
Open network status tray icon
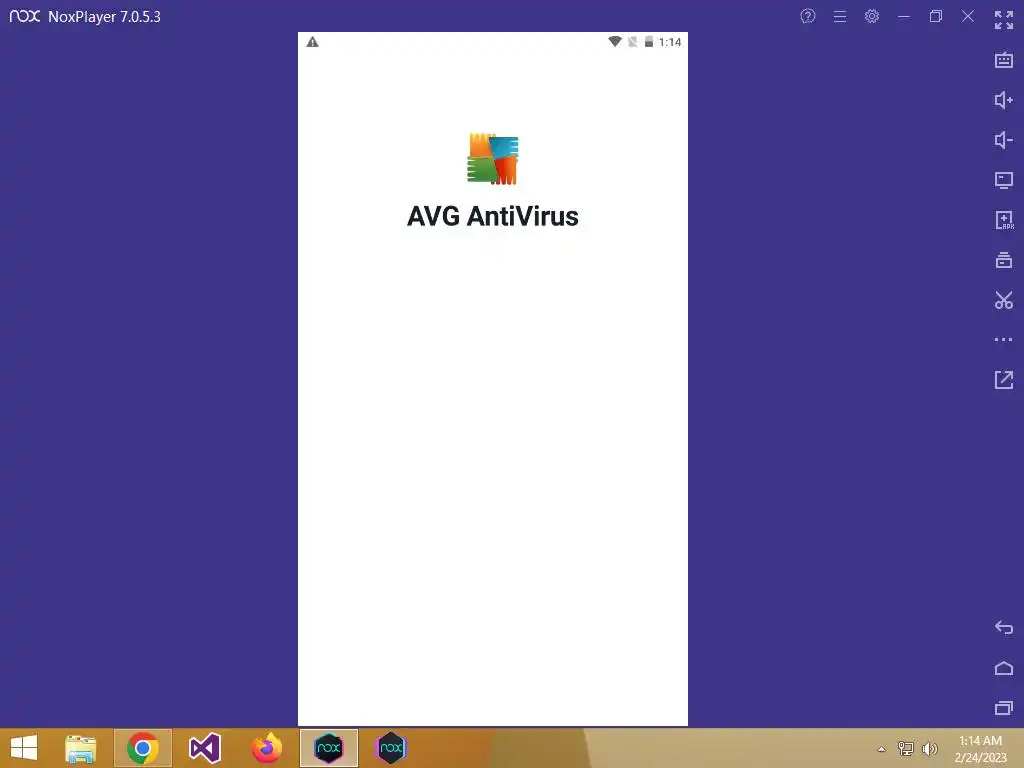coord(906,748)
